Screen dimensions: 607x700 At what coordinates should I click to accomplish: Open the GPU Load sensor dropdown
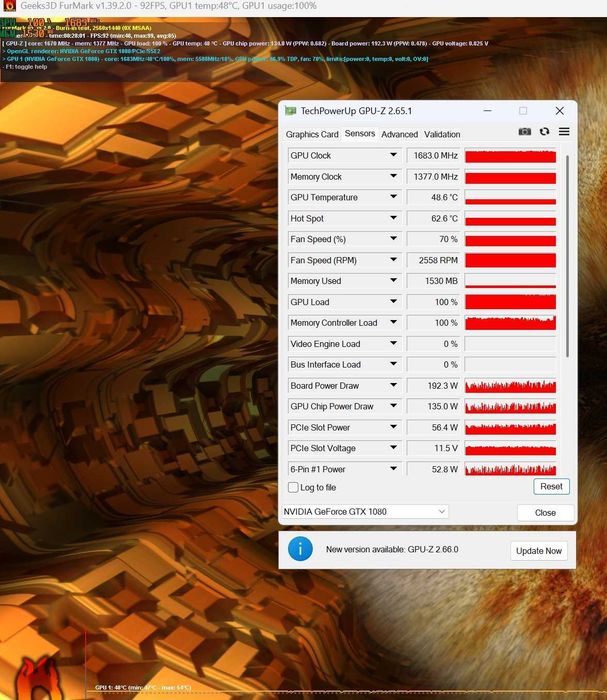pos(393,301)
